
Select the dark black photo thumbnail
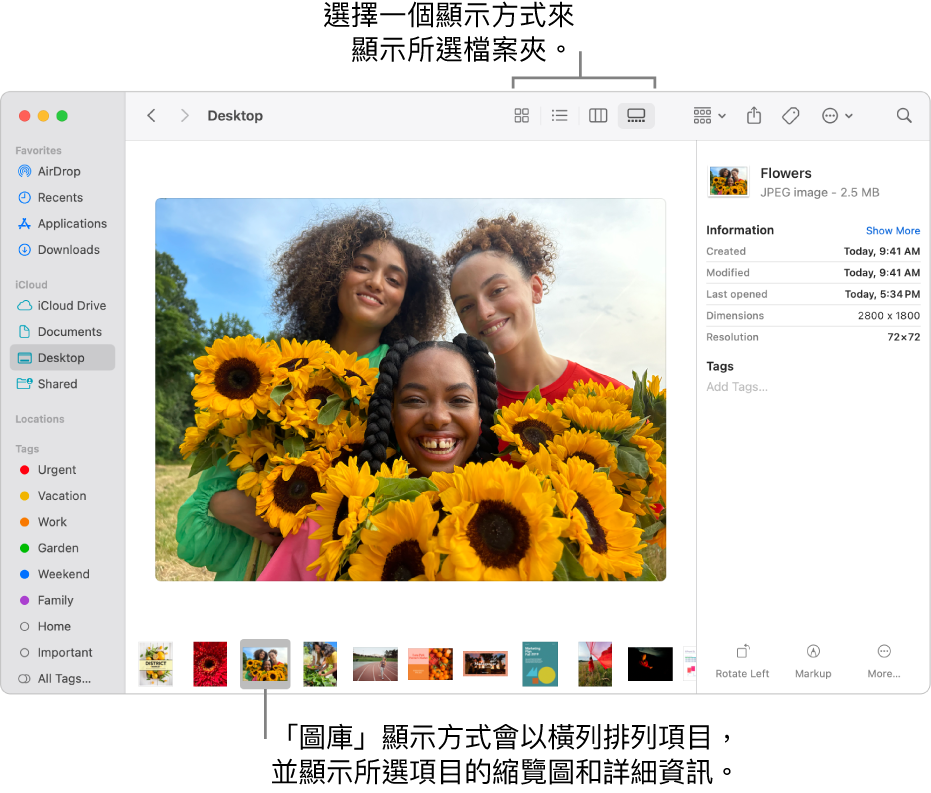click(x=650, y=664)
